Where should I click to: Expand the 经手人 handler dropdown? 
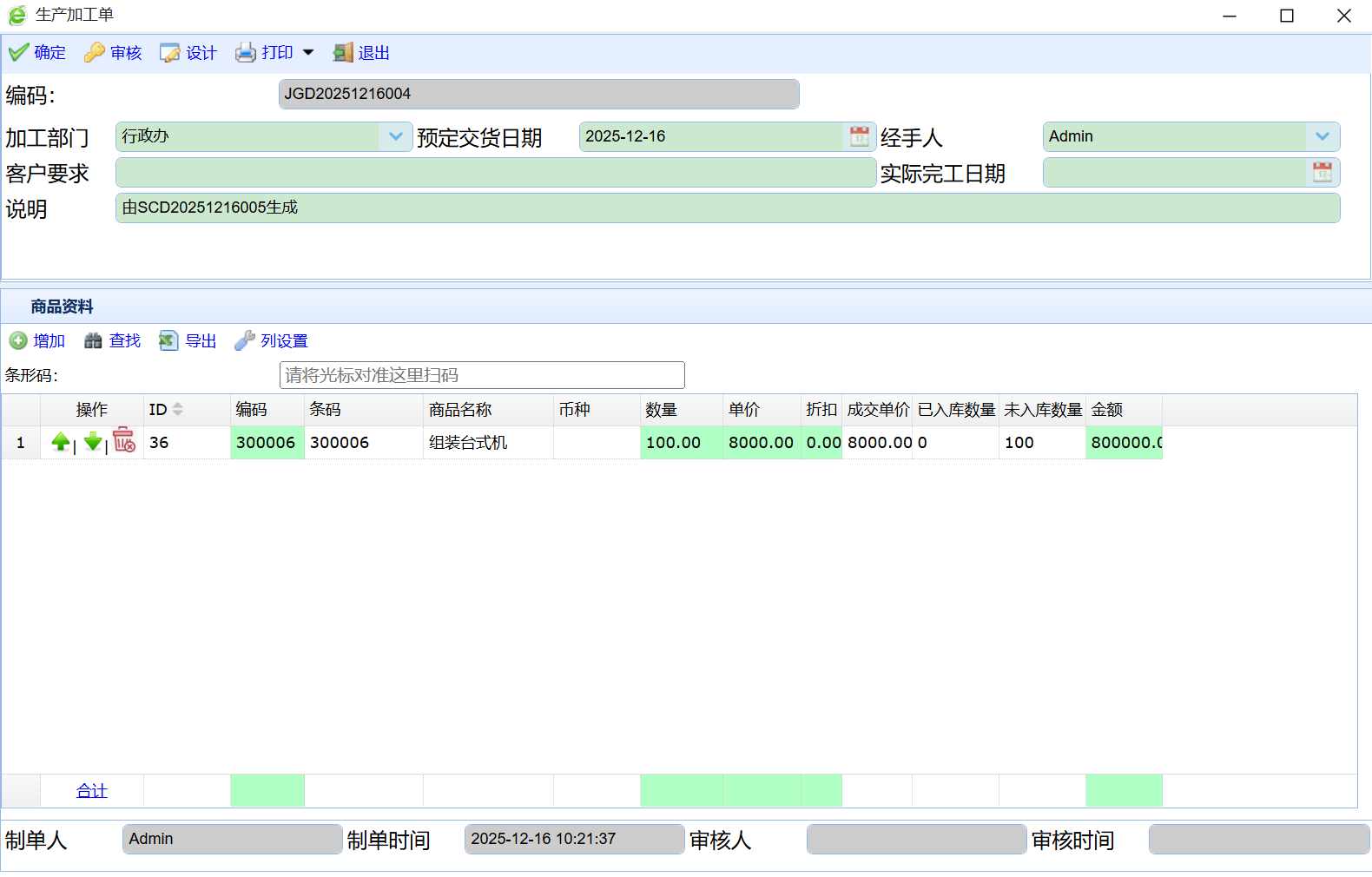pos(1322,136)
